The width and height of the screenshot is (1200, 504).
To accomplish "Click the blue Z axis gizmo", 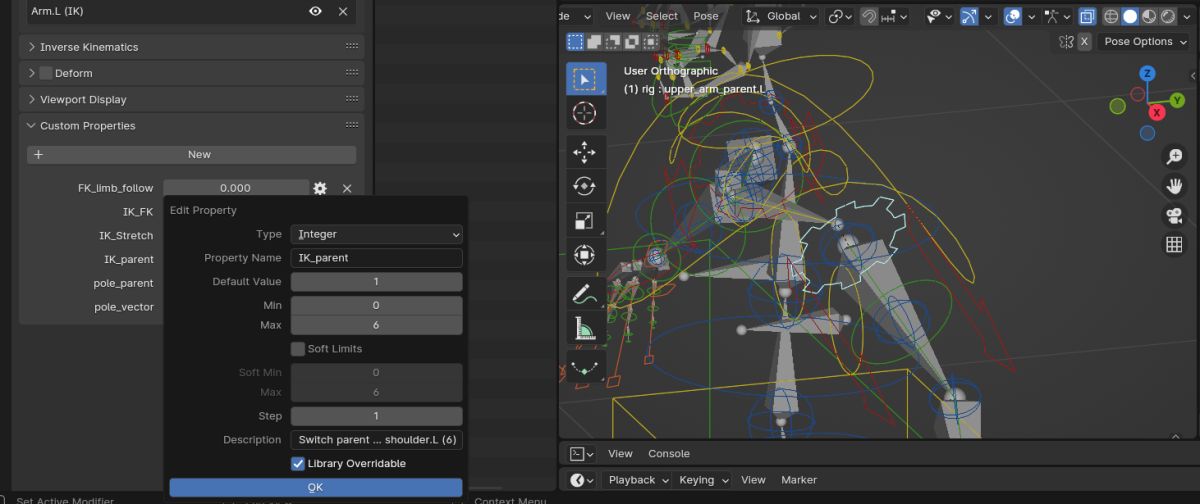I will point(1147,73).
